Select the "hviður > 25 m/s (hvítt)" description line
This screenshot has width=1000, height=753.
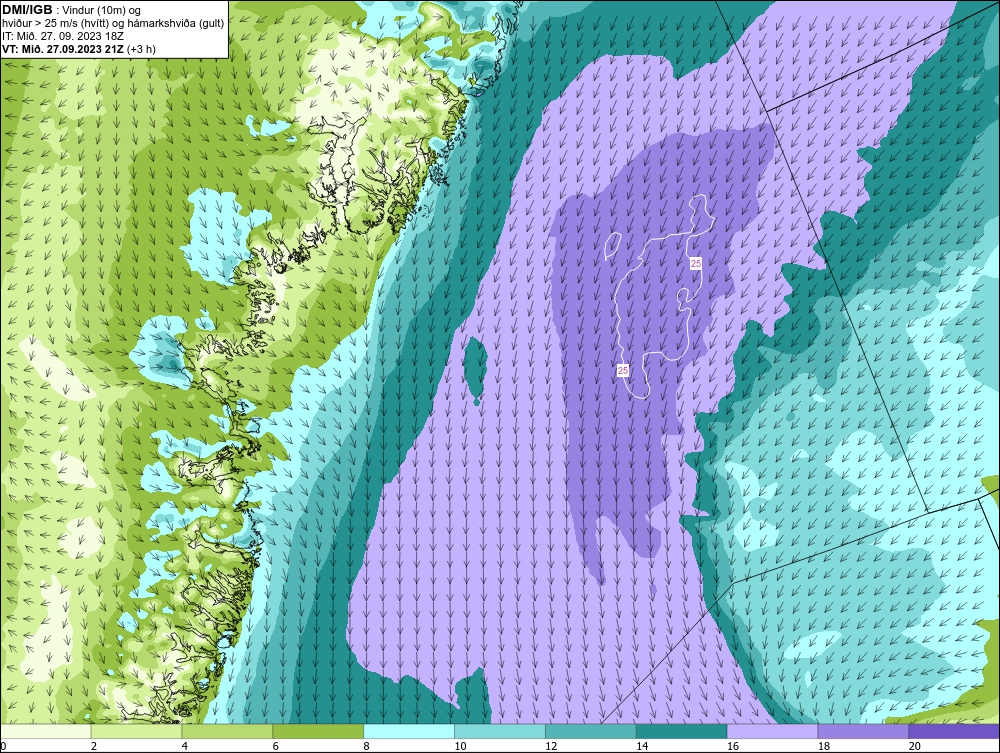coord(113,23)
